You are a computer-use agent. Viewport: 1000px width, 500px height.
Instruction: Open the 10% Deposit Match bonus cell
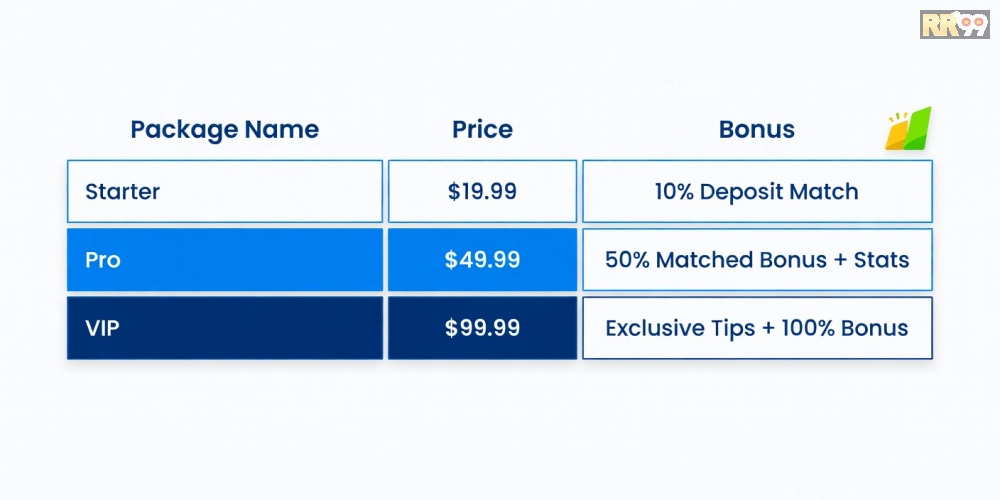pos(757,191)
